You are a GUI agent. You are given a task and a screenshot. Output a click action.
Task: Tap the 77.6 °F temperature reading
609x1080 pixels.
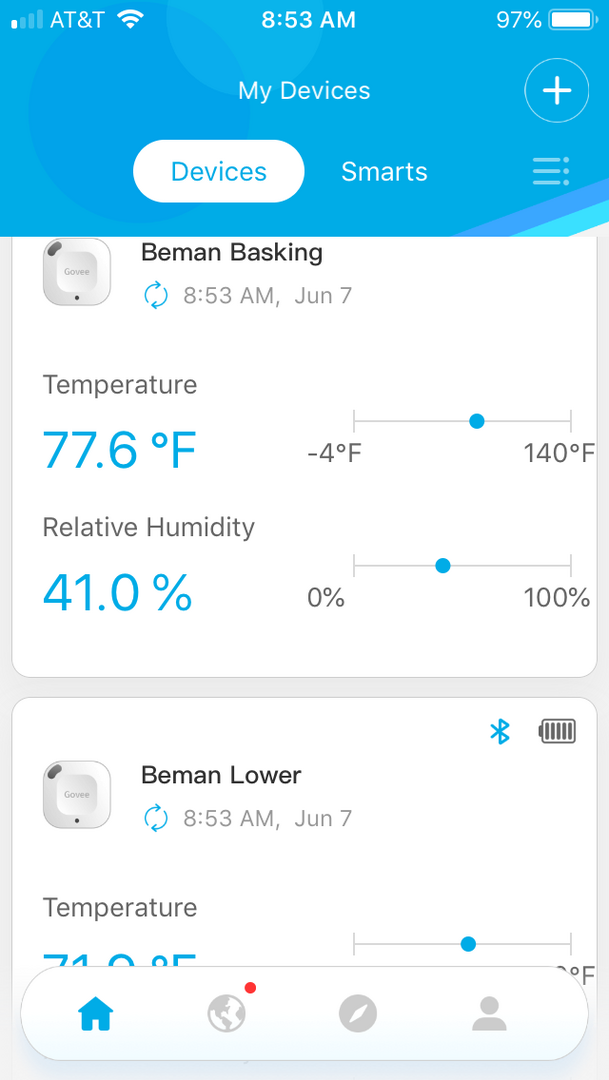pos(120,451)
